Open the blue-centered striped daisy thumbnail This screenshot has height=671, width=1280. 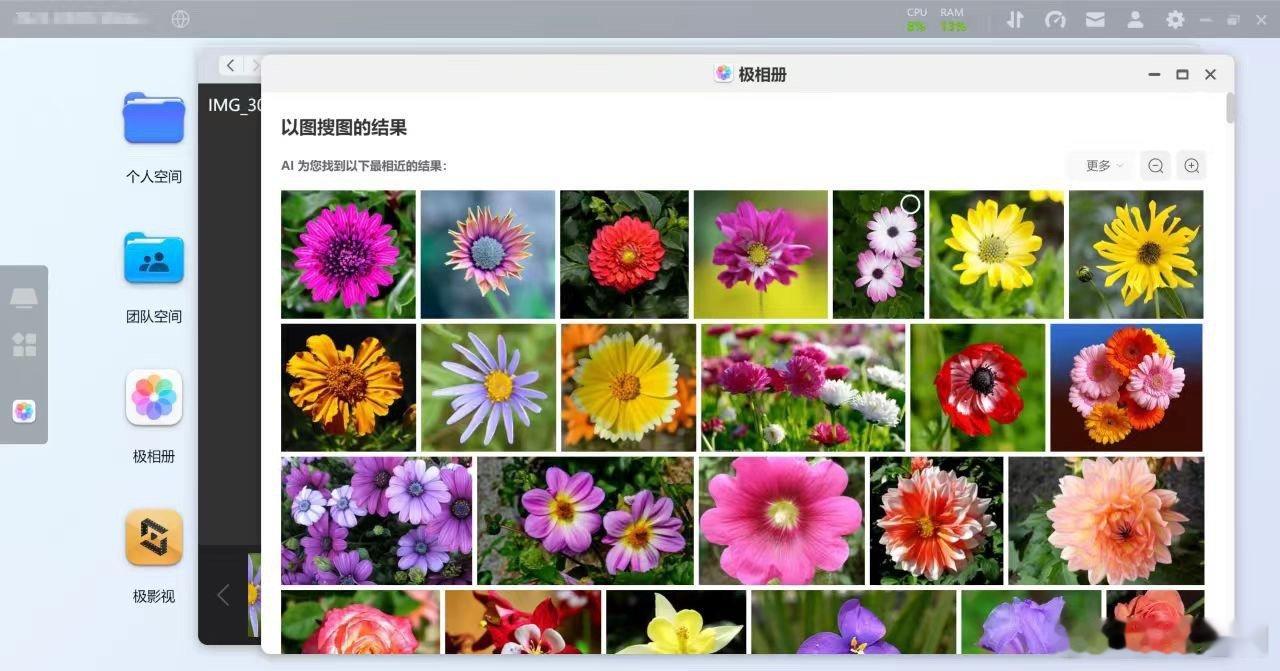488,254
